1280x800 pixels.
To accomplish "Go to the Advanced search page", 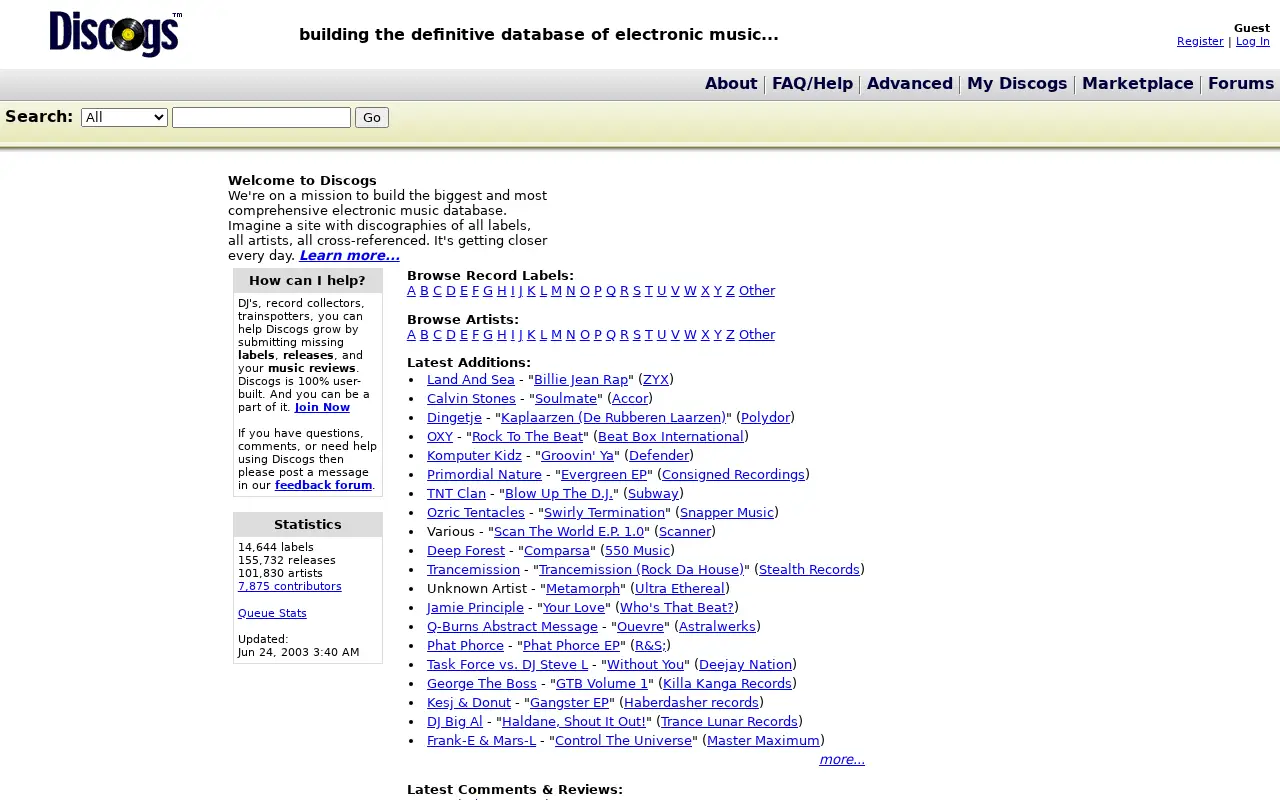I will [910, 84].
